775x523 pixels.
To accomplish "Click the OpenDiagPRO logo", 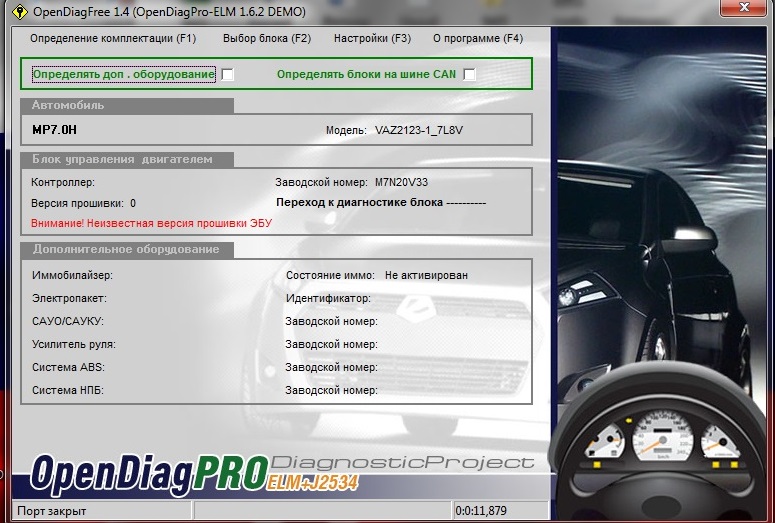I will point(148,474).
